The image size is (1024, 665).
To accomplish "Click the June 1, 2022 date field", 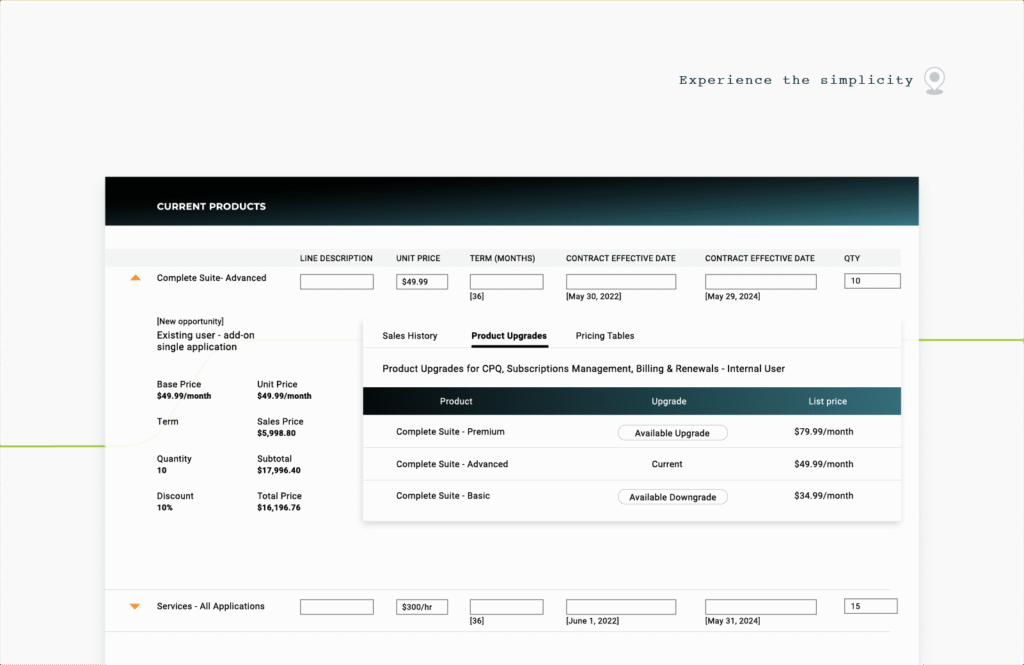I will point(621,607).
